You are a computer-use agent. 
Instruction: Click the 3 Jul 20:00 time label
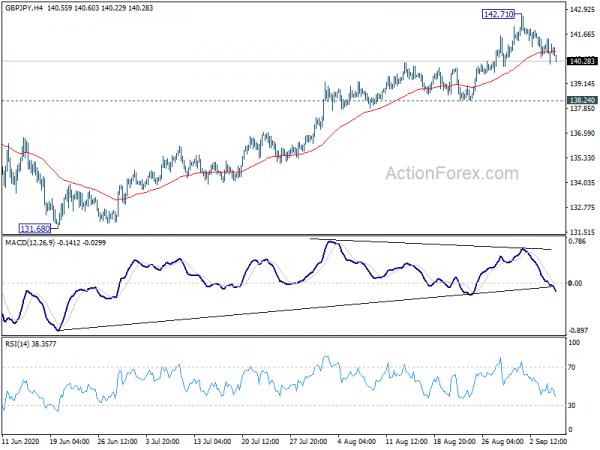click(162, 441)
